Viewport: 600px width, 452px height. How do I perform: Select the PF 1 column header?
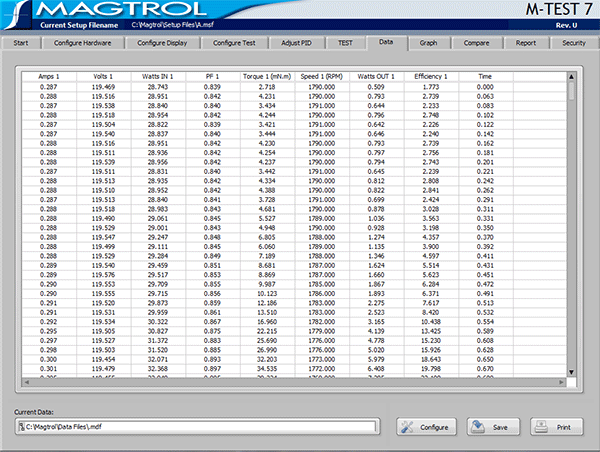click(x=212, y=77)
